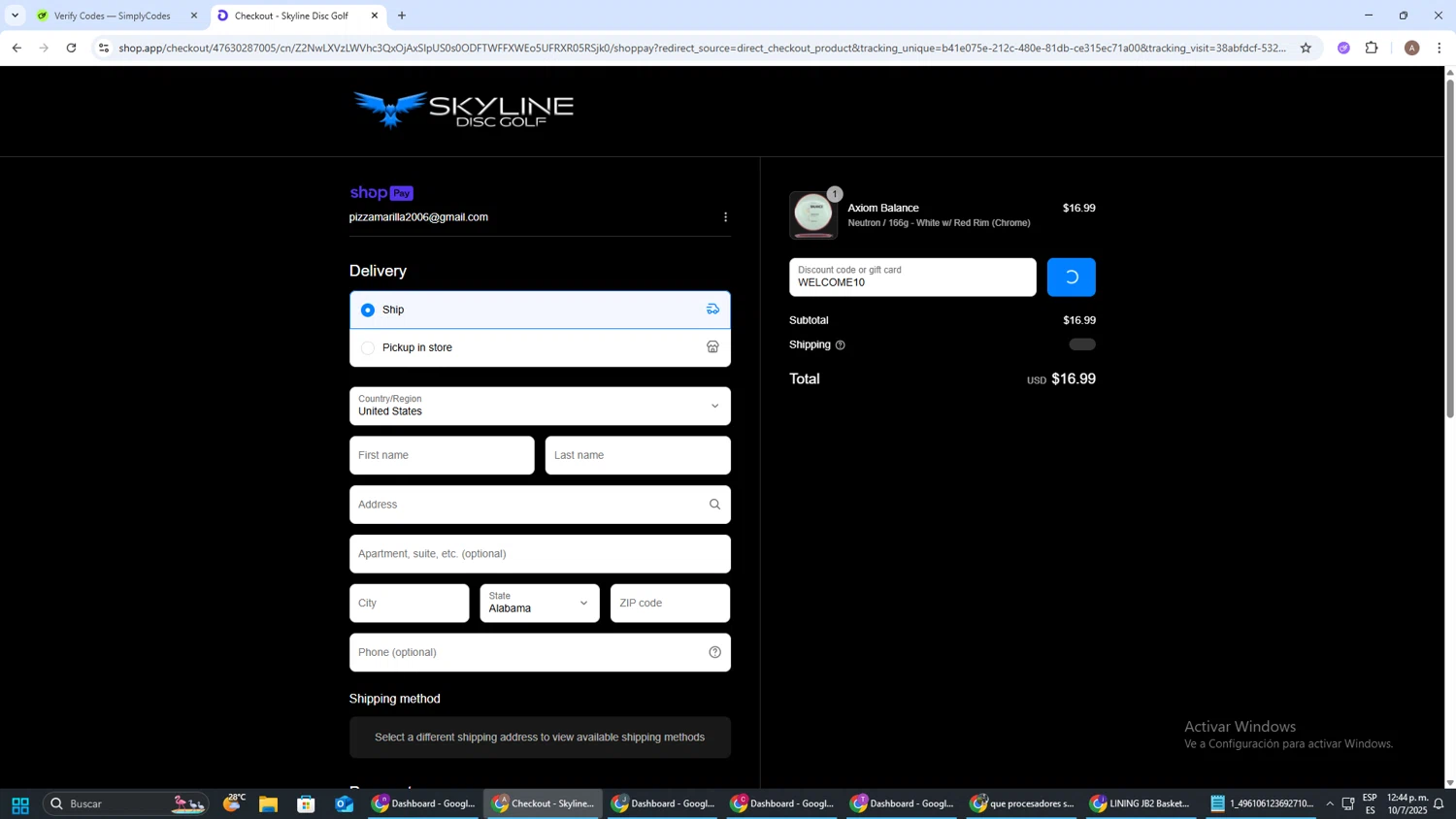Click the discount code field with WELCOME10
The image size is (1456, 819).
click(912, 278)
